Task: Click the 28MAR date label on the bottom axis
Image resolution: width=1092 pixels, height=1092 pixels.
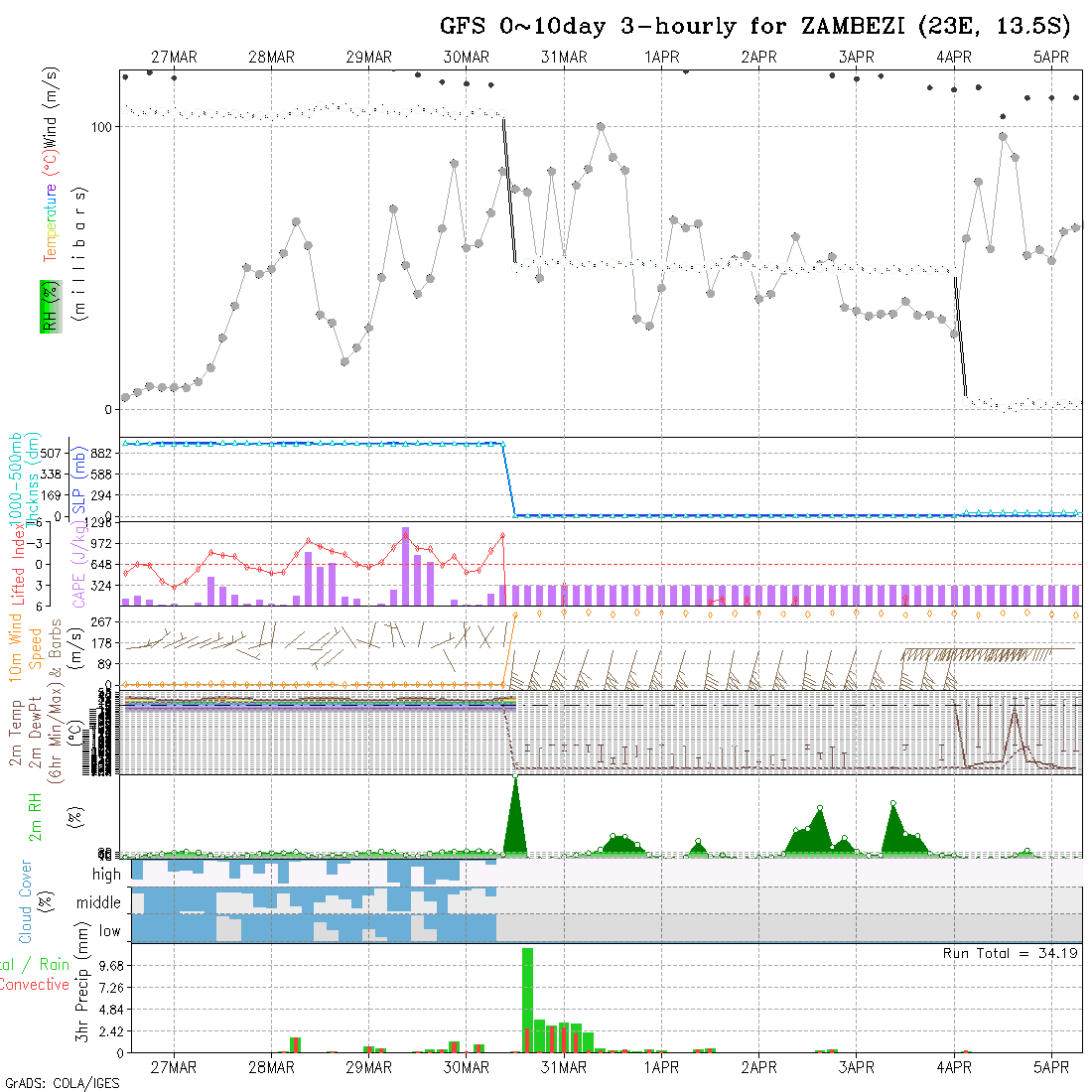Action: click(x=271, y=1067)
